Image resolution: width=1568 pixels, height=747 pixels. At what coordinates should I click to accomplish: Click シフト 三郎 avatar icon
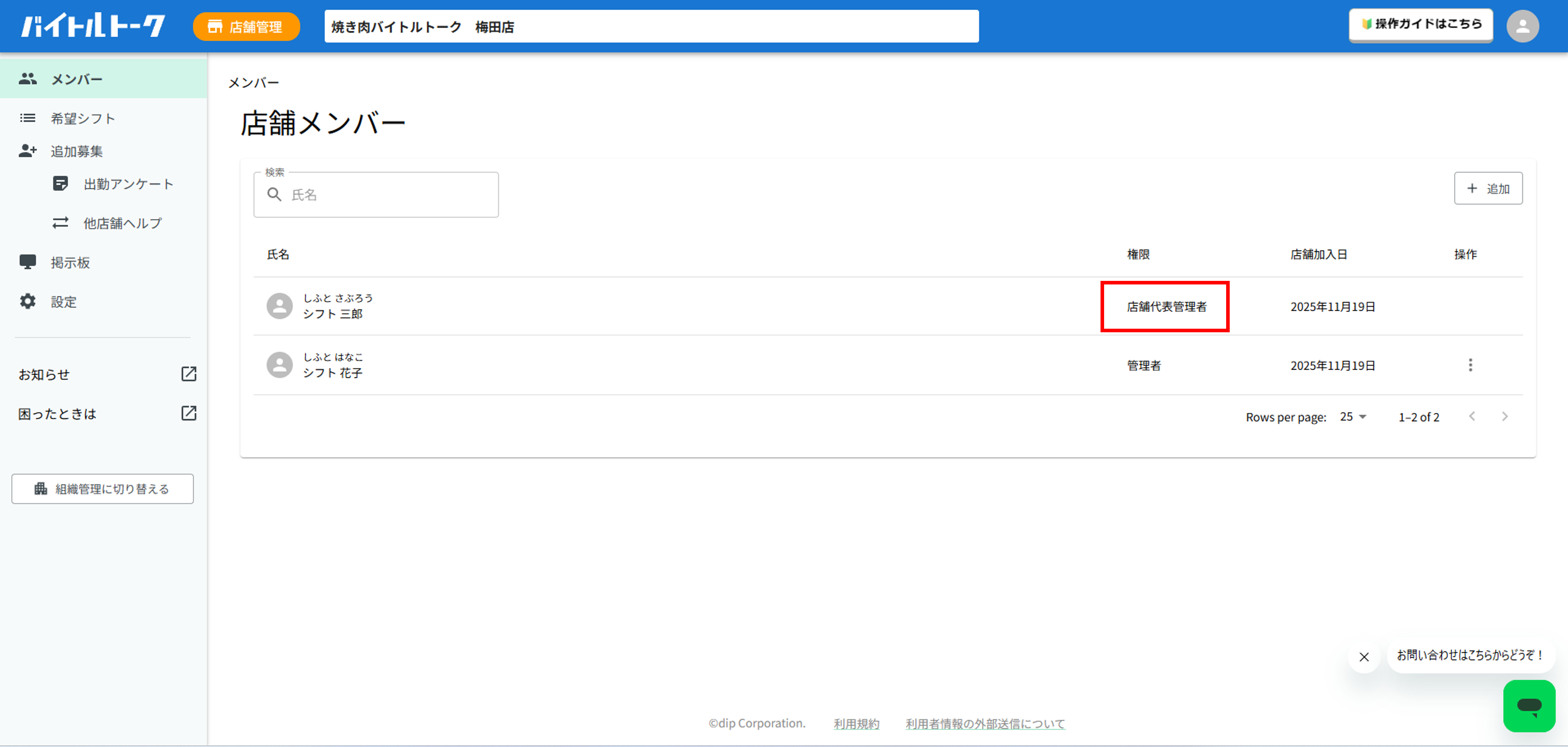coord(279,306)
